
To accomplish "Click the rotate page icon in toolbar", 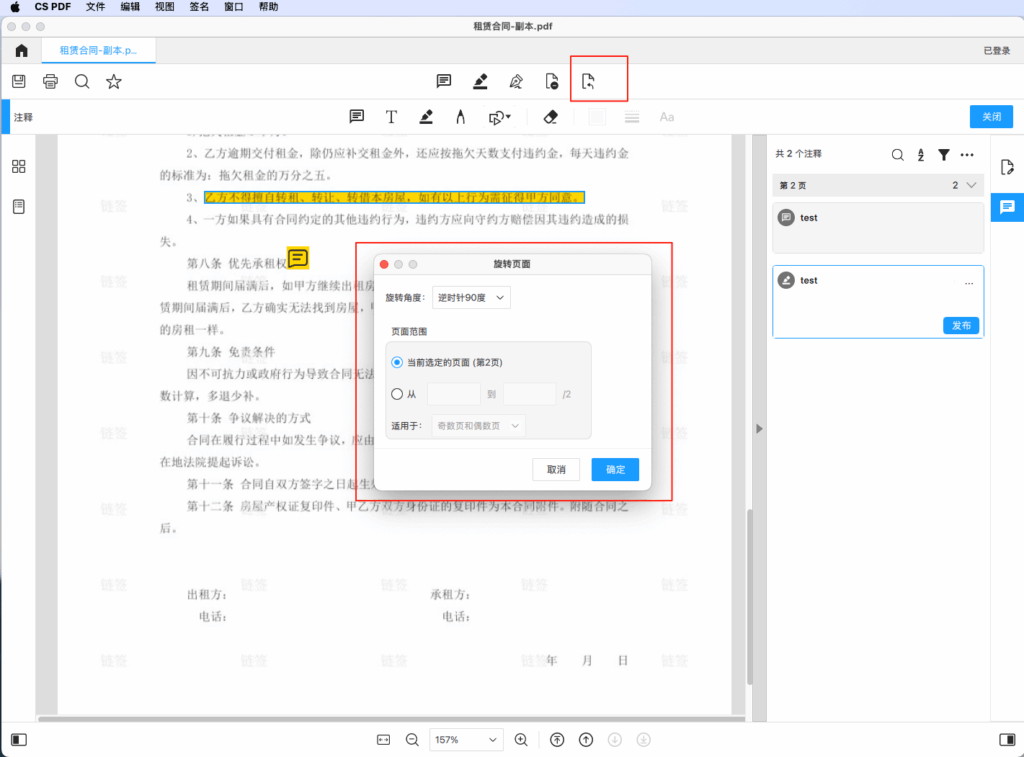I will click(588, 81).
